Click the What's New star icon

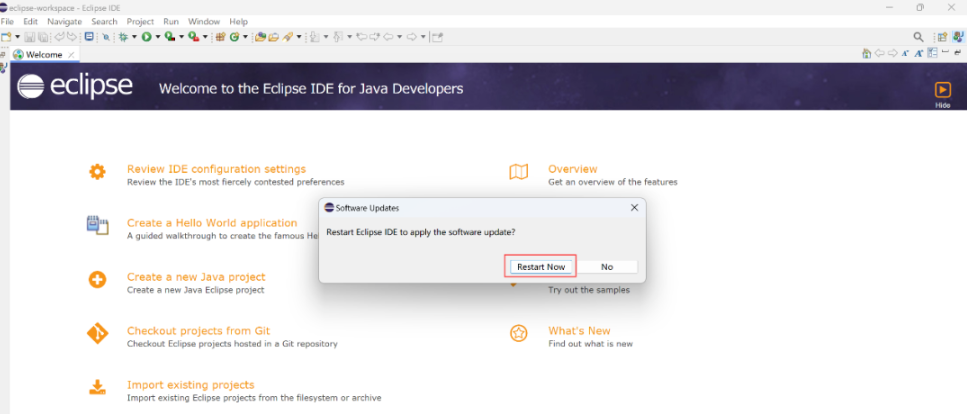click(519, 333)
